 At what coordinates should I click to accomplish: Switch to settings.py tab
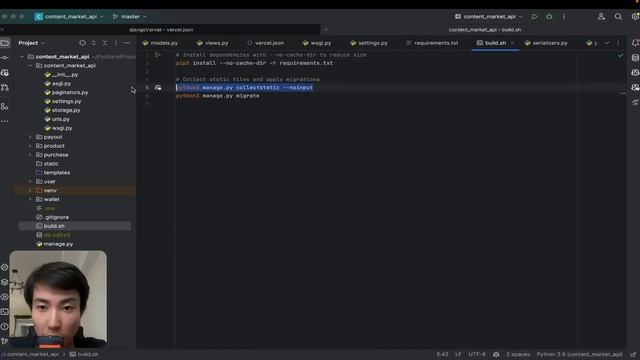pos(369,43)
